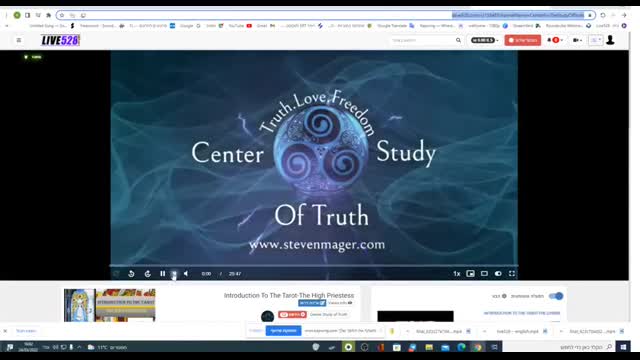
Task: Enter fullscreen video mode
Action: (x=512, y=273)
